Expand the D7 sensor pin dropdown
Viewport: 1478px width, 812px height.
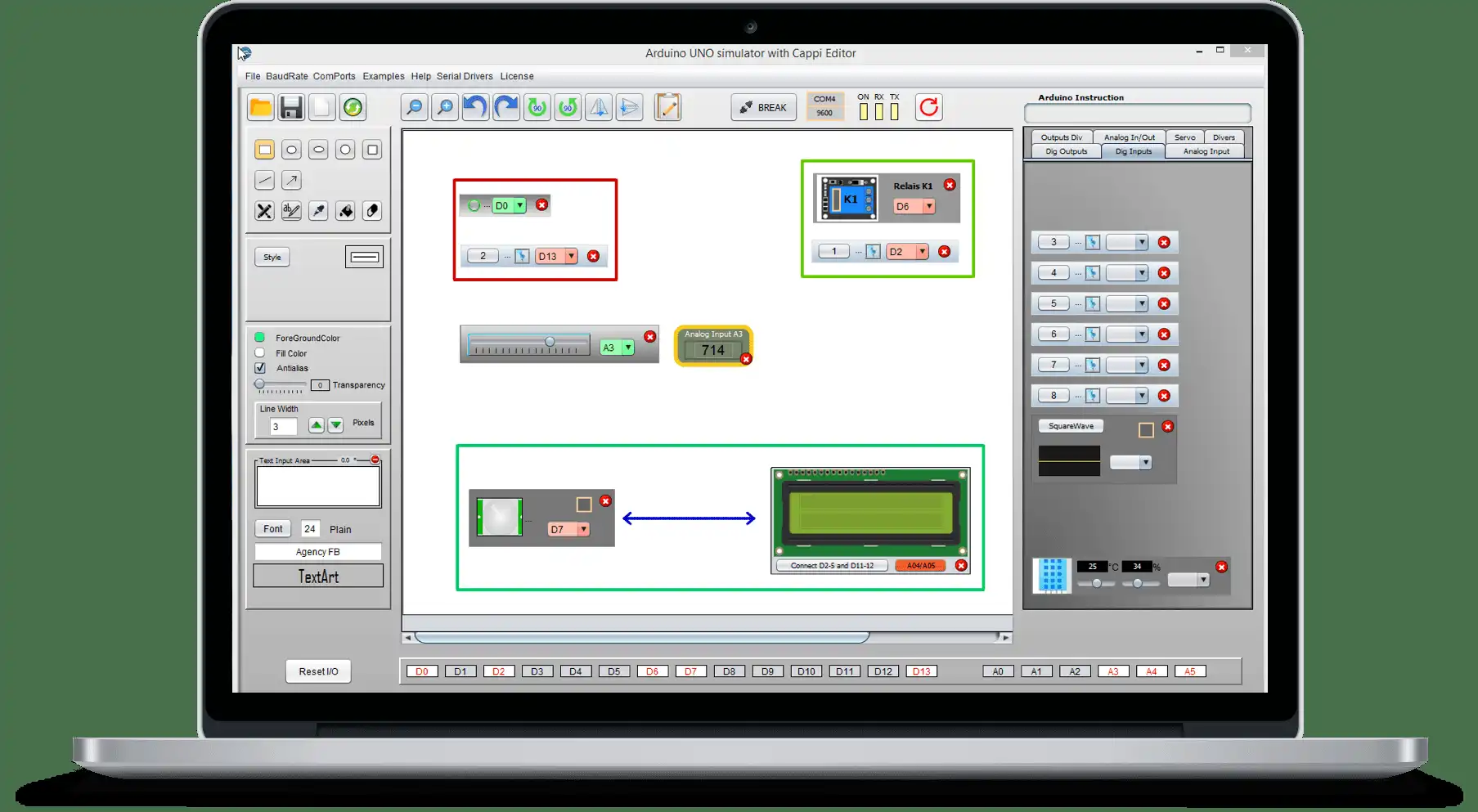click(583, 530)
